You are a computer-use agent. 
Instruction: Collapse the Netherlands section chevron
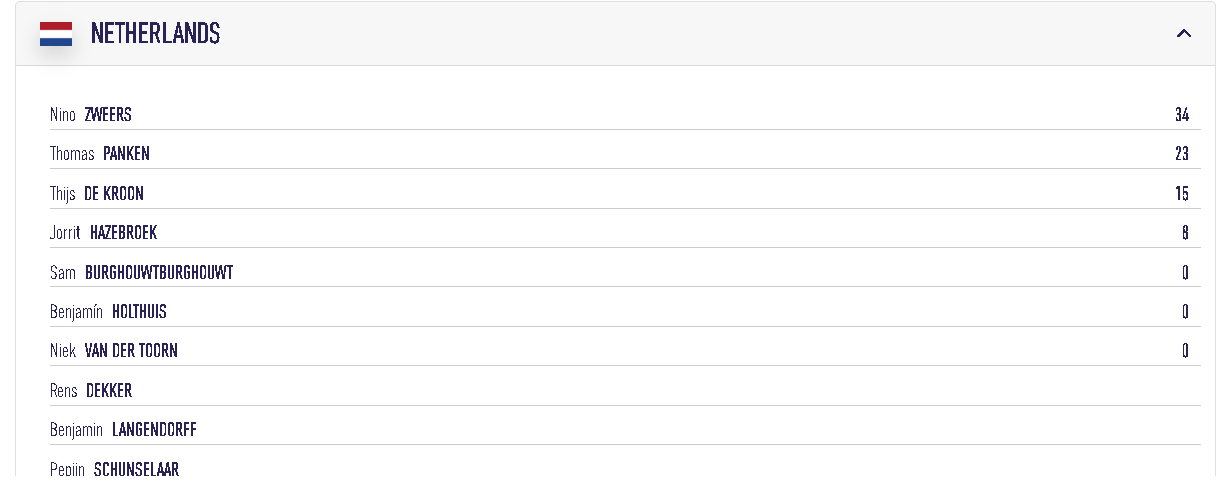1184,34
